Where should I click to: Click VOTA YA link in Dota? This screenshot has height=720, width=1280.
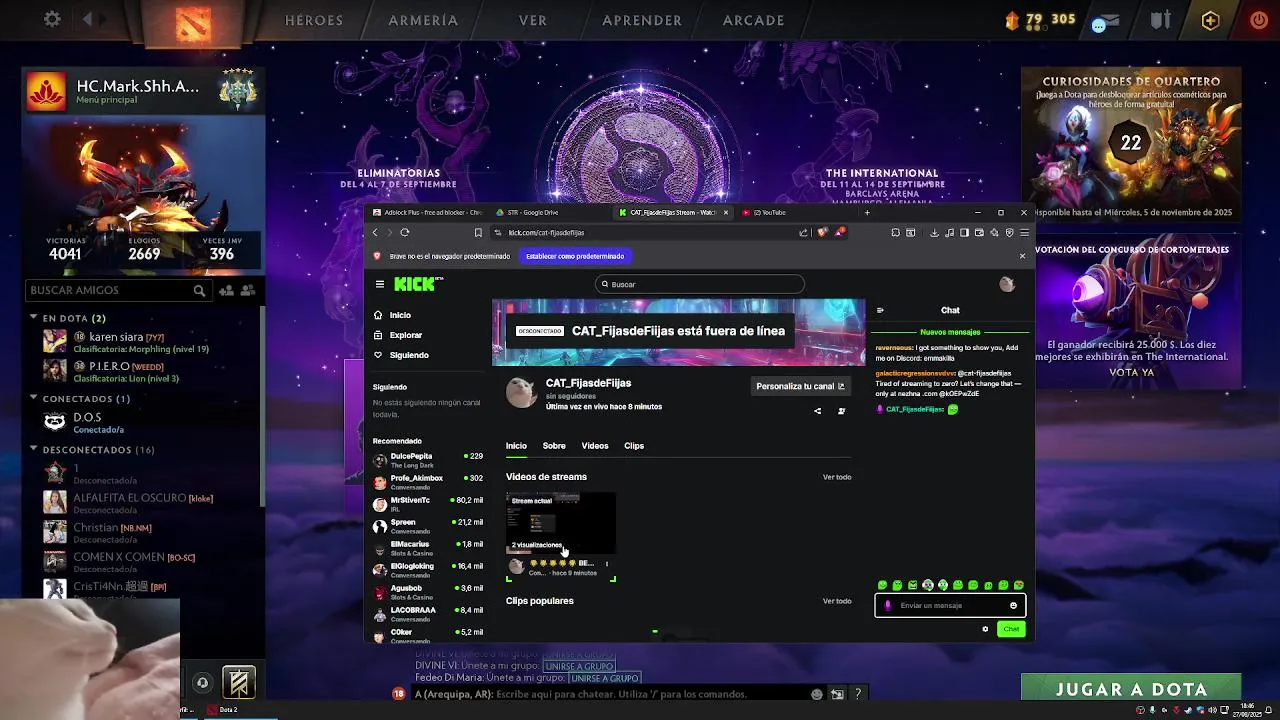(x=1131, y=372)
